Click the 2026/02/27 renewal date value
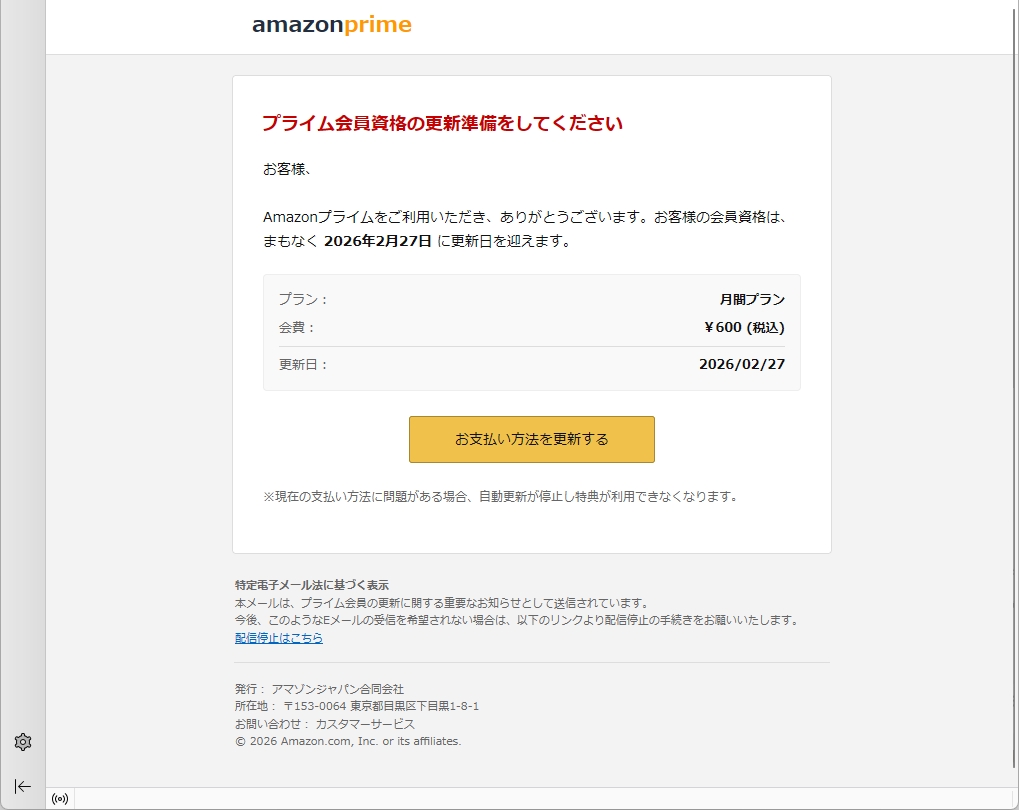 pyautogui.click(x=742, y=365)
